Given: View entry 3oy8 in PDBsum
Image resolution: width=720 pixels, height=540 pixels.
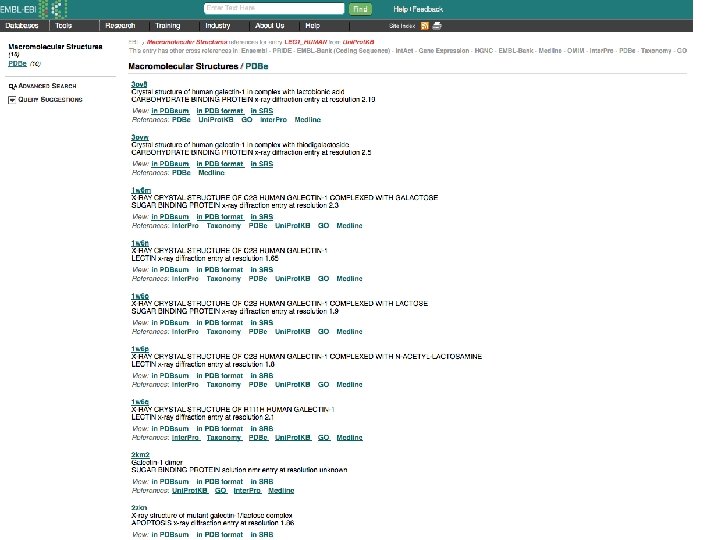Looking at the screenshot, I should coord(170,111).
